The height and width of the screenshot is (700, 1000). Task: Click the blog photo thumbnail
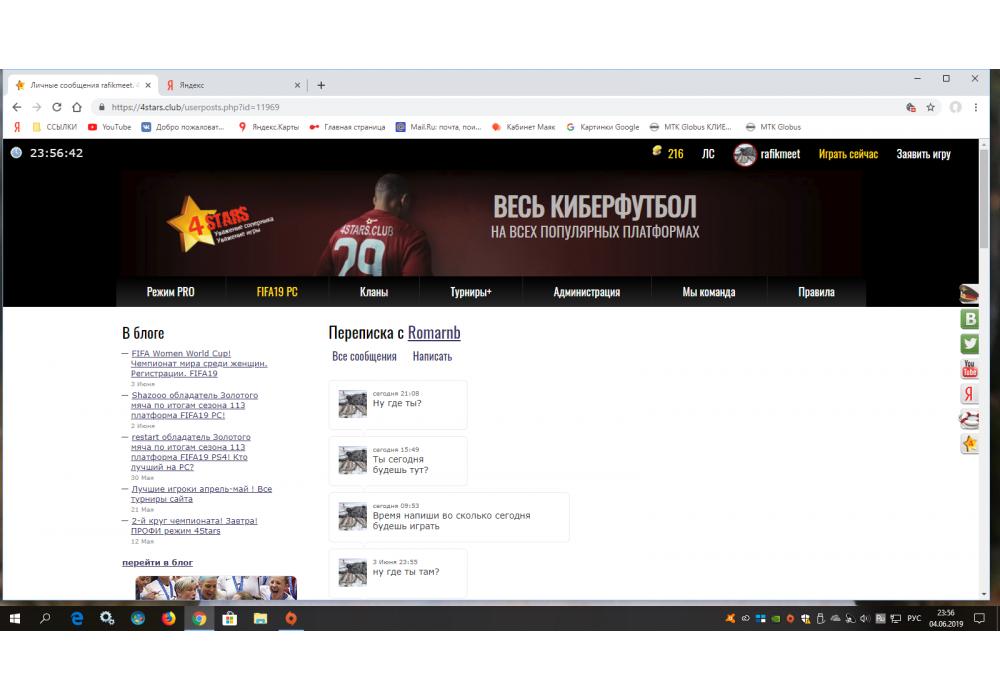click(x=216, y=588)
